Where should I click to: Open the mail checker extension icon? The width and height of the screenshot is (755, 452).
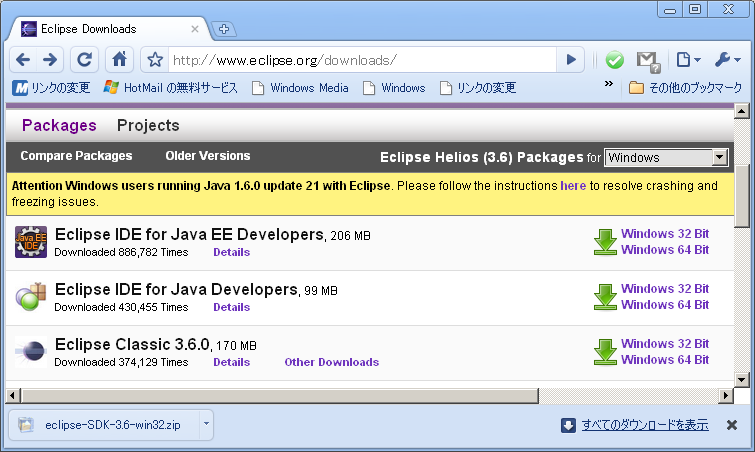tap(648, 61)
